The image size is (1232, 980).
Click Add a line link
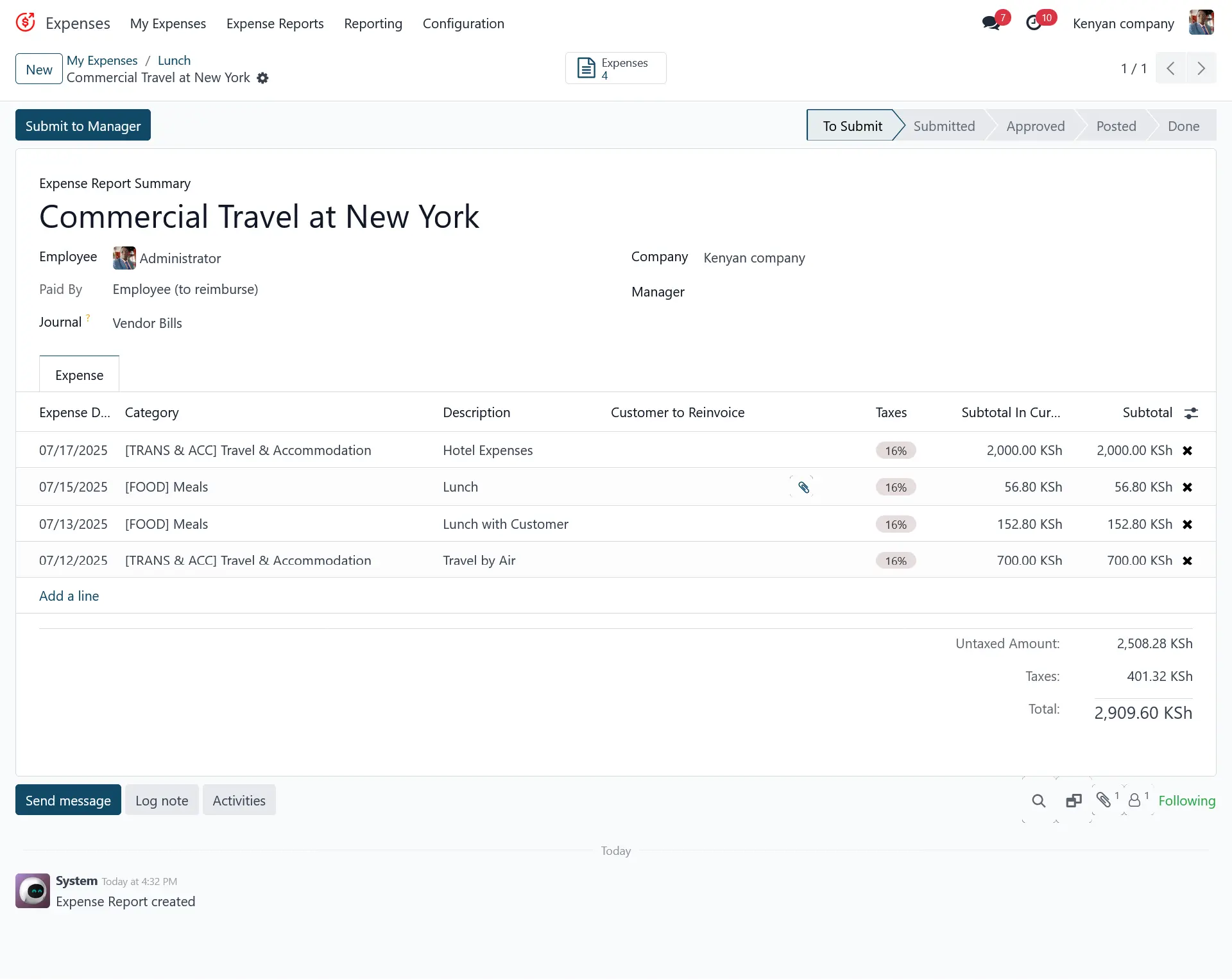tap(69, 596)
